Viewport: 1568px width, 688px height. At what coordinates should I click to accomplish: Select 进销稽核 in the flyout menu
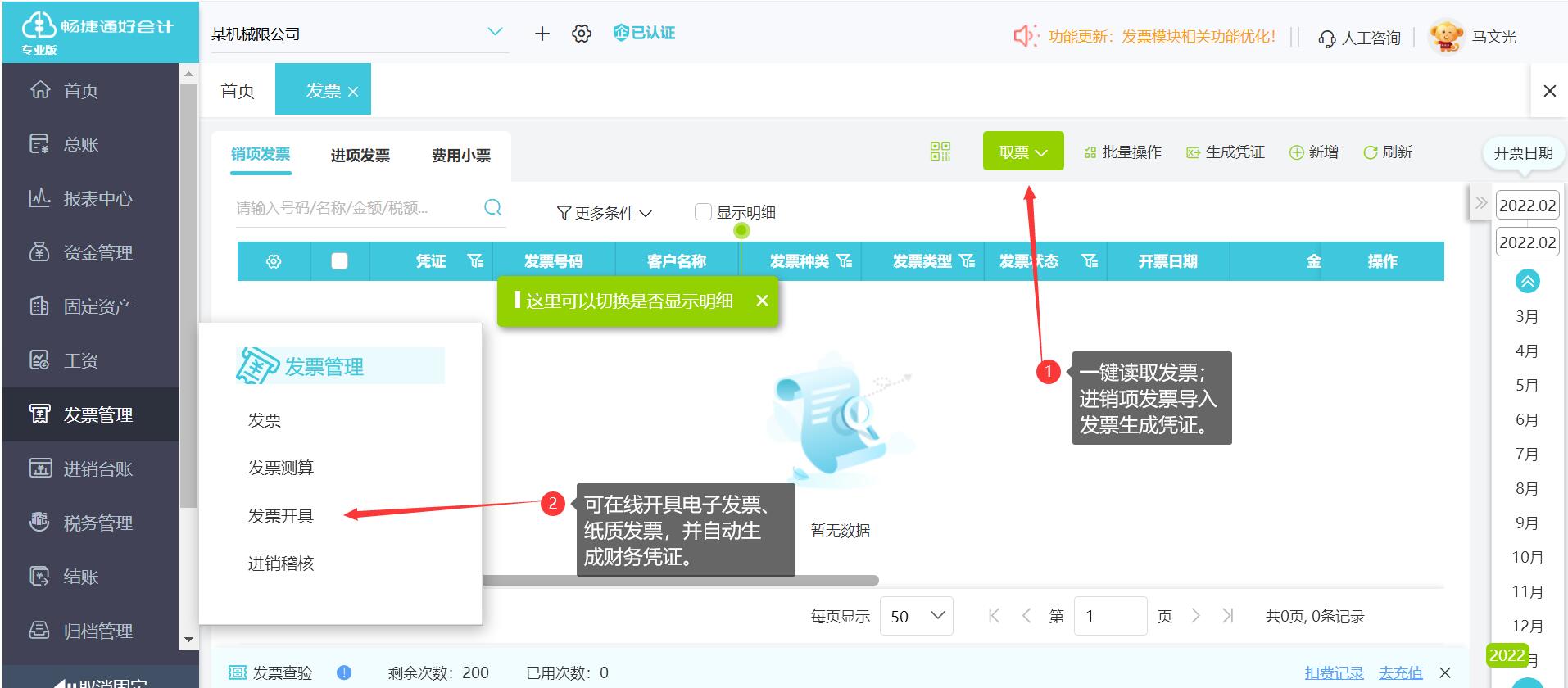pos(281,564)
